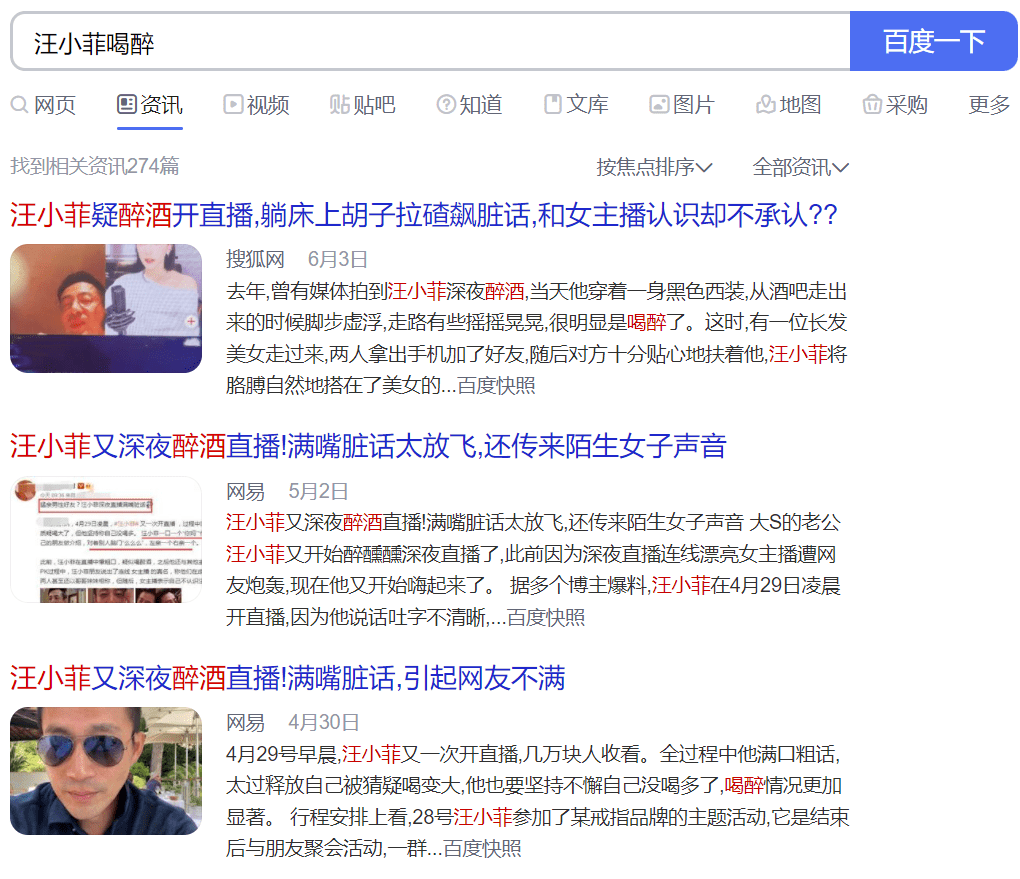Click the document icon beside 文库
Viewport: 1020px width, 879px height.
pyautogui.click(x=553, y=104)
